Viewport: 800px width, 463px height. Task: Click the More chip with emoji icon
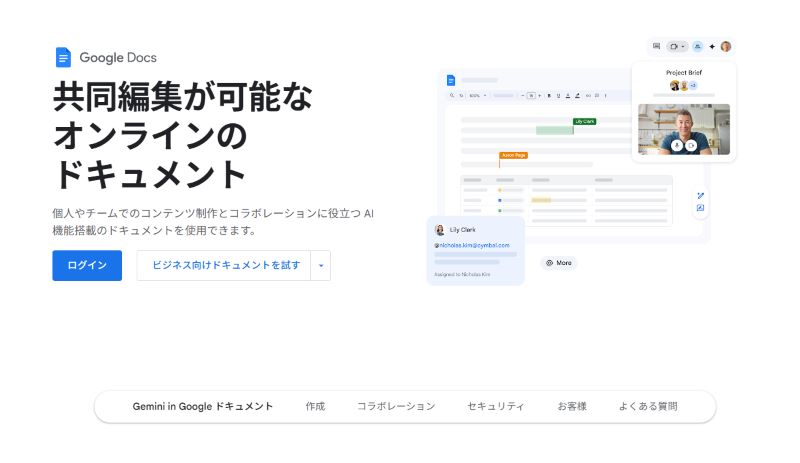[559, 263]
